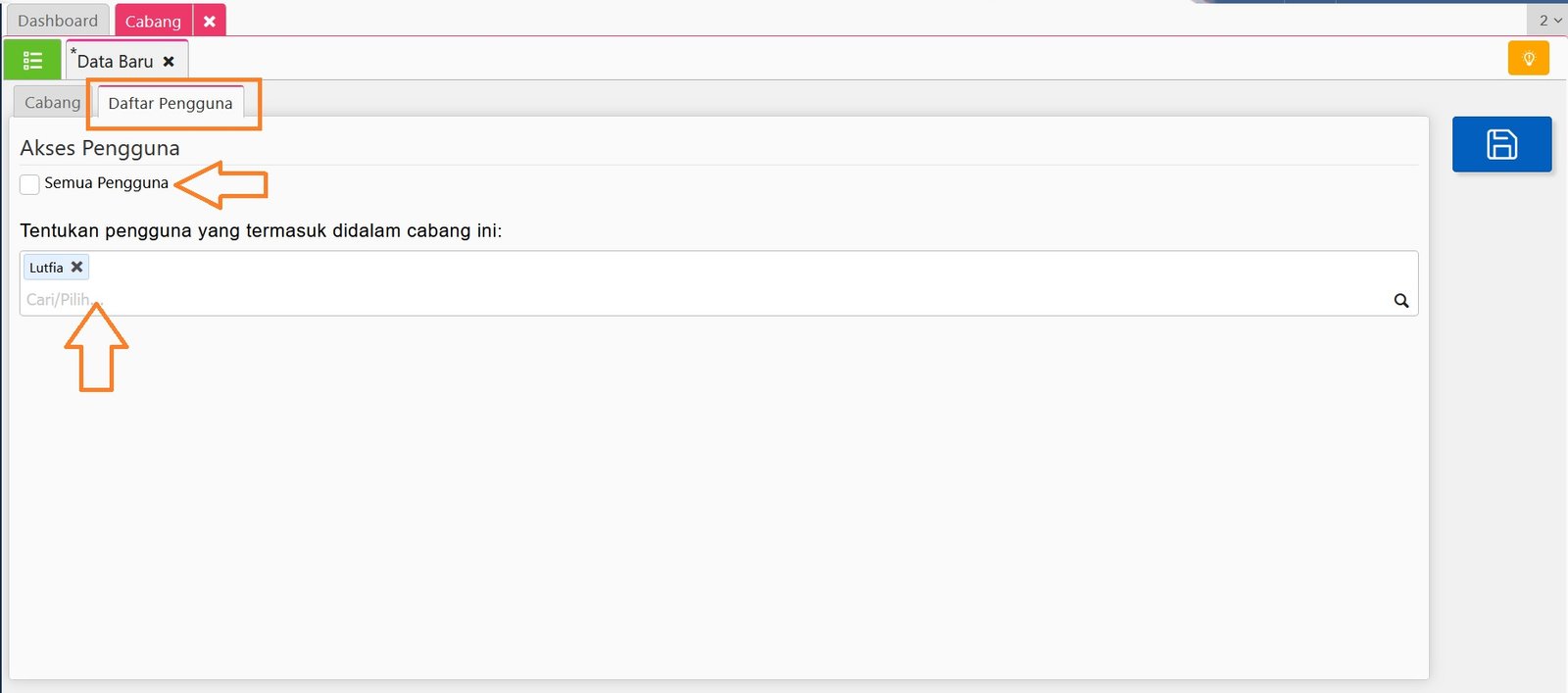This screenshot has height=693, width=1568.
Task: Select the Data Baru record tab
Action: pos(115,62)
